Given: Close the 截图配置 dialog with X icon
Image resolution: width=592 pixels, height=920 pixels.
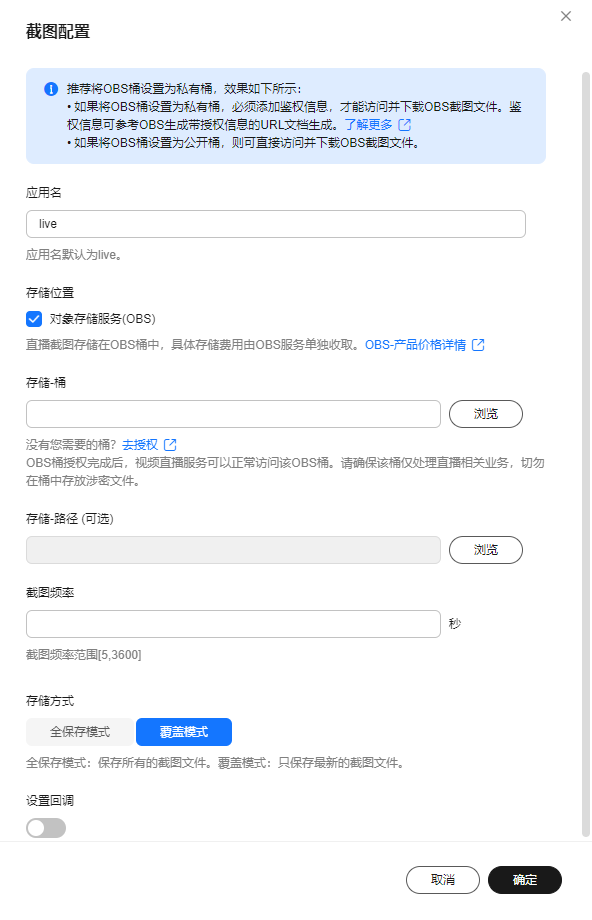Looking at the screenshot, I should [x=566, y=16].
